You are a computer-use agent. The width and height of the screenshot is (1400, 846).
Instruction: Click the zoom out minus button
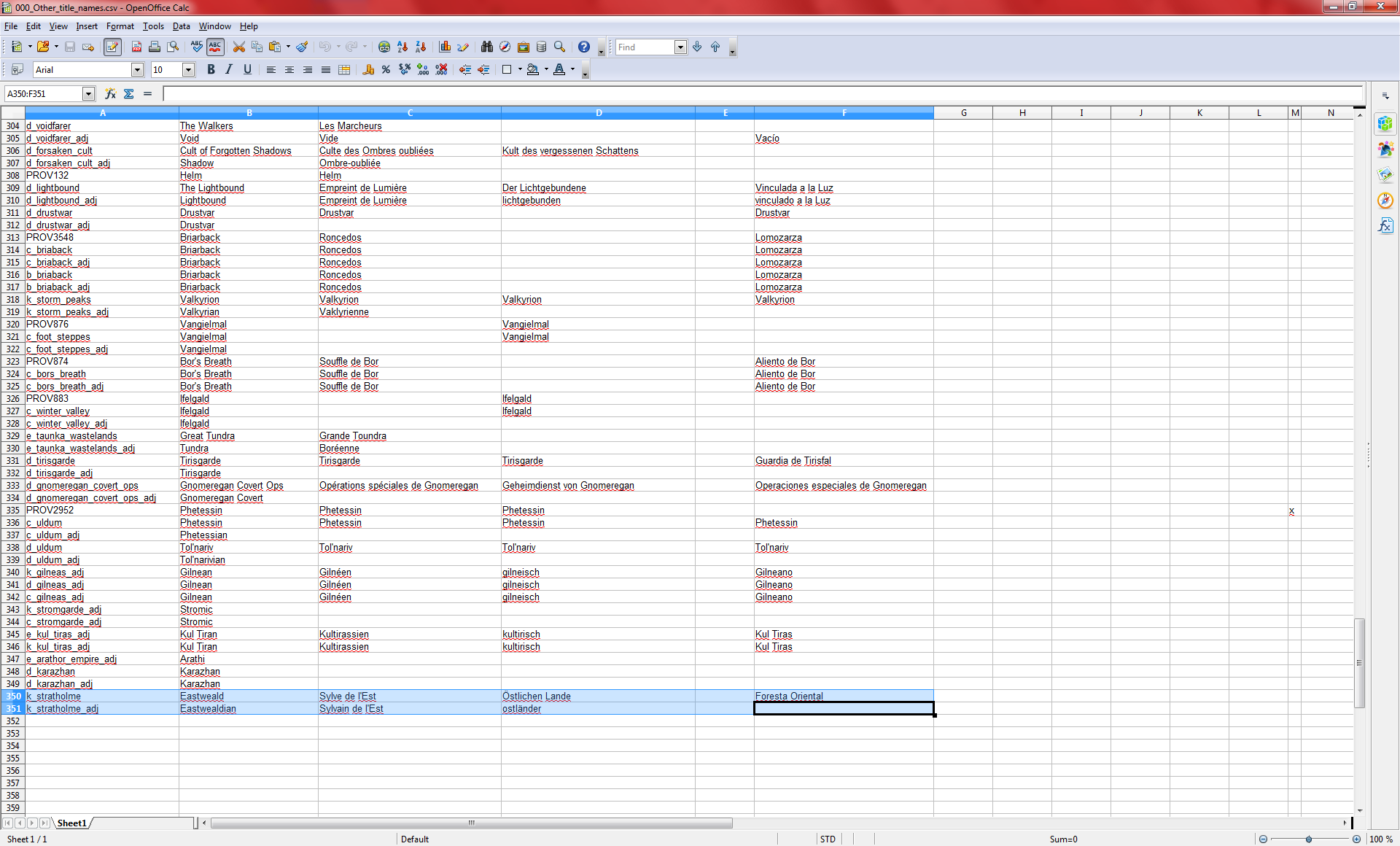pos(1264,839)
